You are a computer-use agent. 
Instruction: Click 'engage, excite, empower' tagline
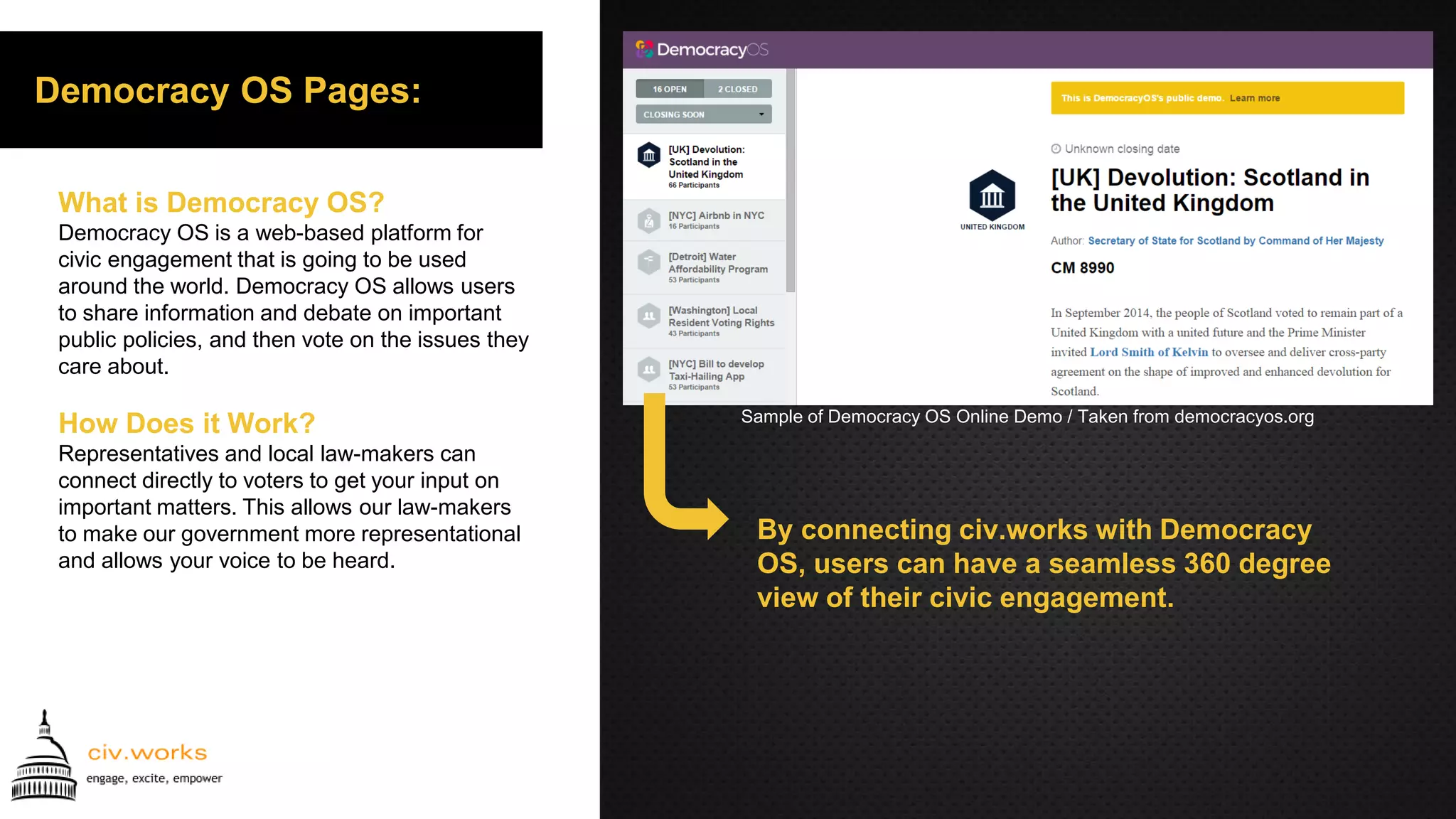coord(154,778)
